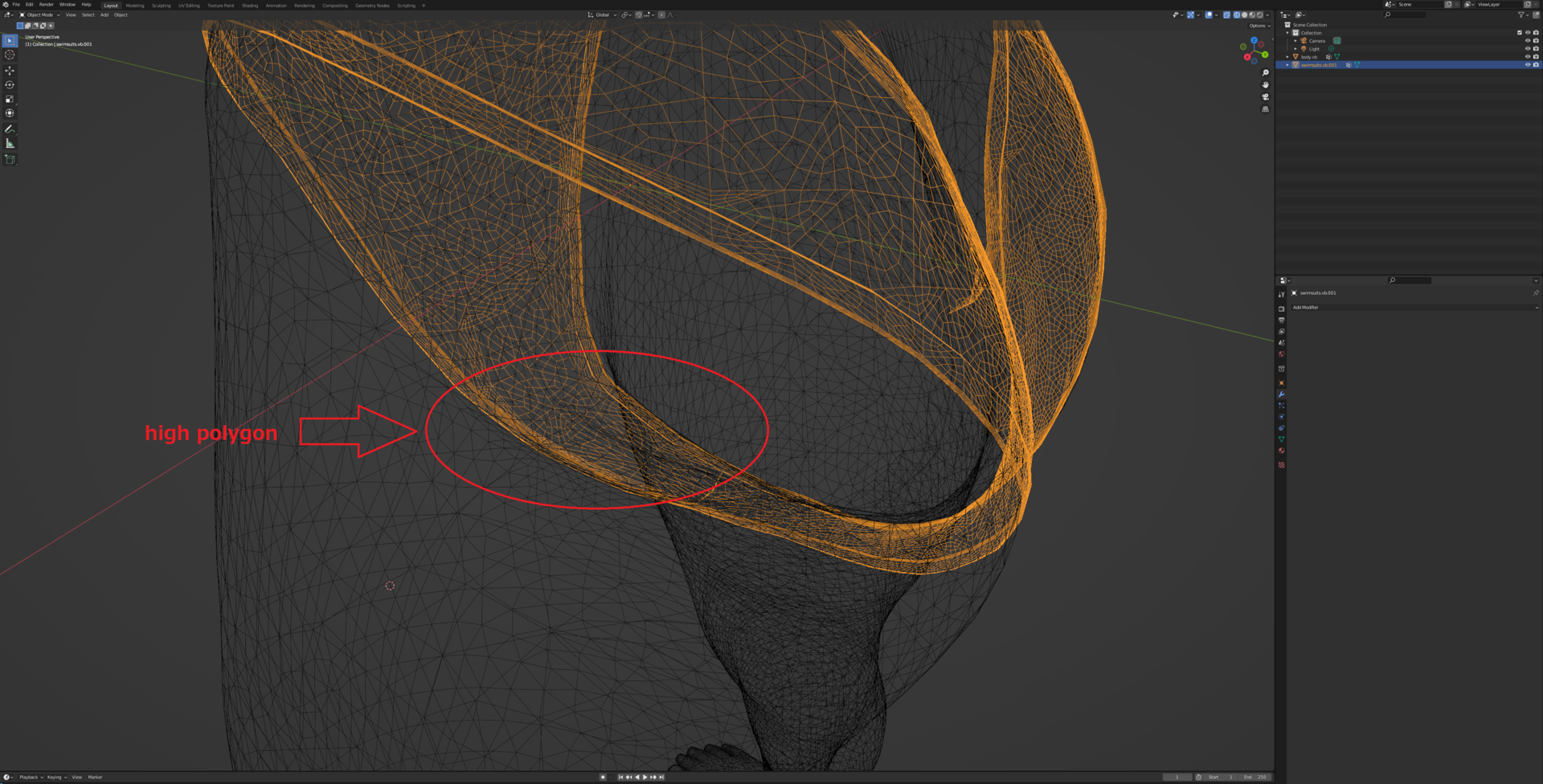Select the Cursor tool in toolbar

(x=10, y=55)
